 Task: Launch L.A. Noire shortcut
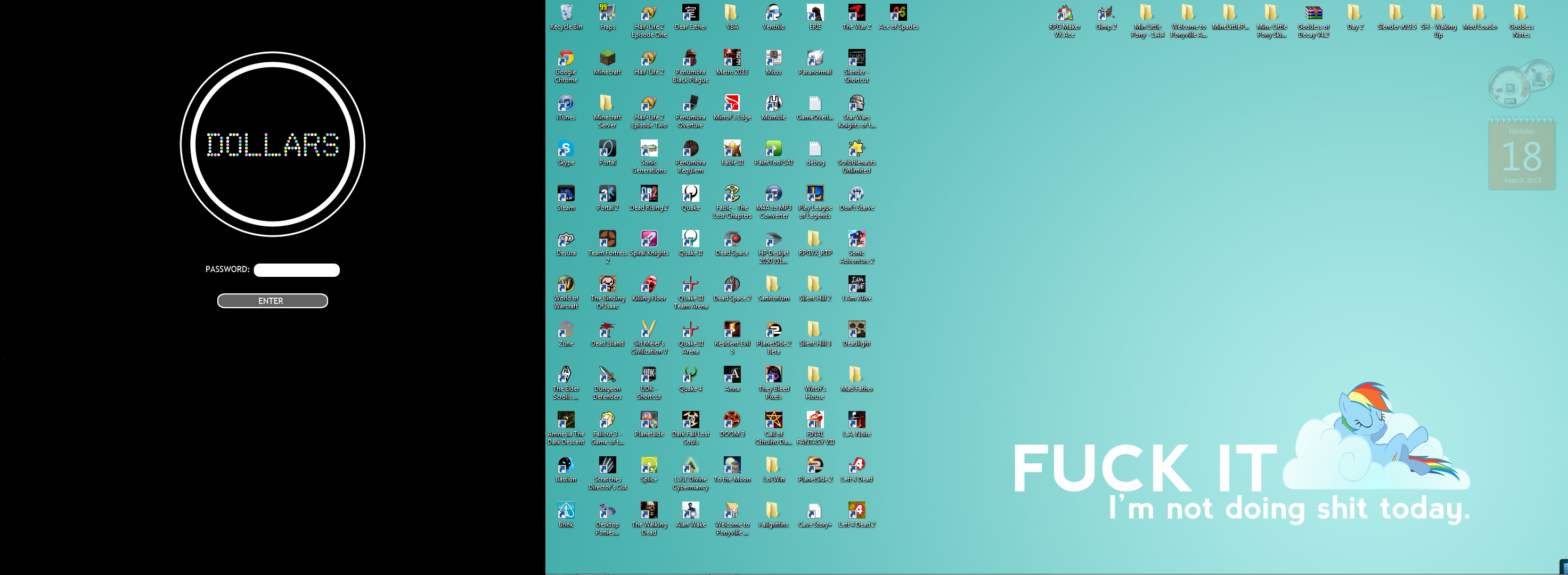856,424
